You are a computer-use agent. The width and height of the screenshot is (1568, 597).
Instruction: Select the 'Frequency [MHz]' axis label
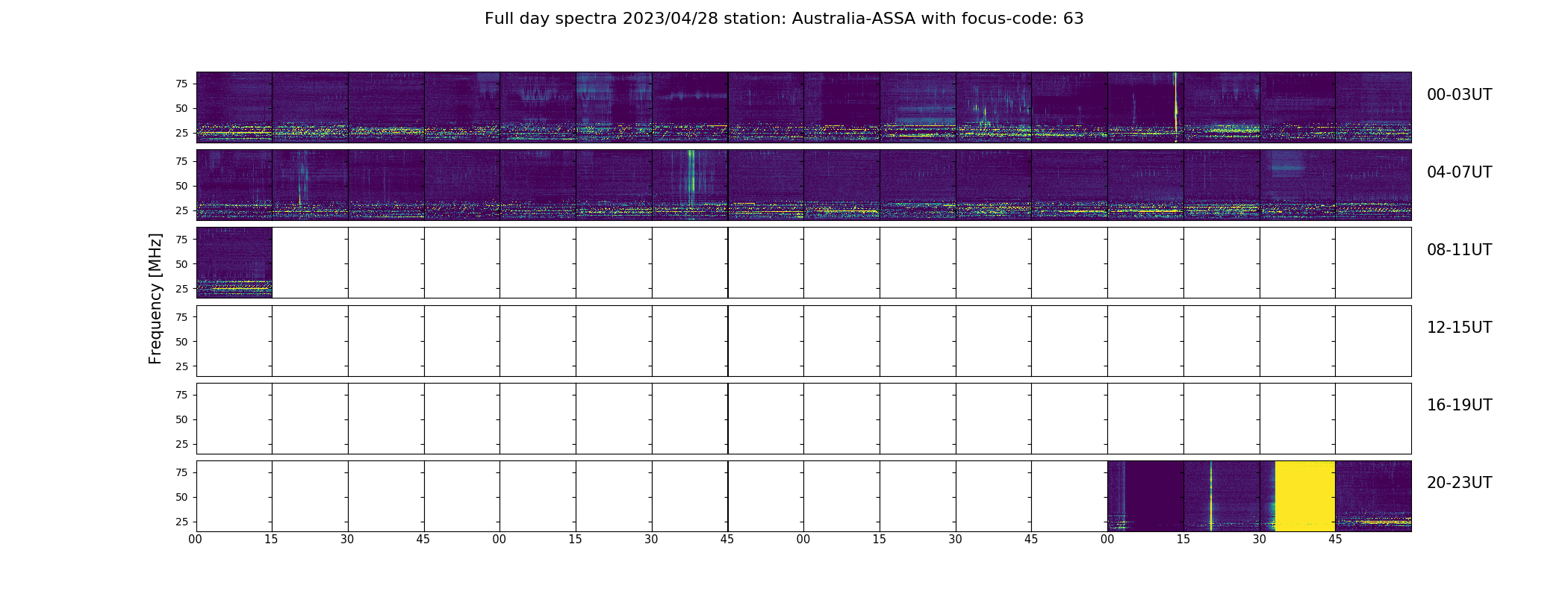point(155,298)
